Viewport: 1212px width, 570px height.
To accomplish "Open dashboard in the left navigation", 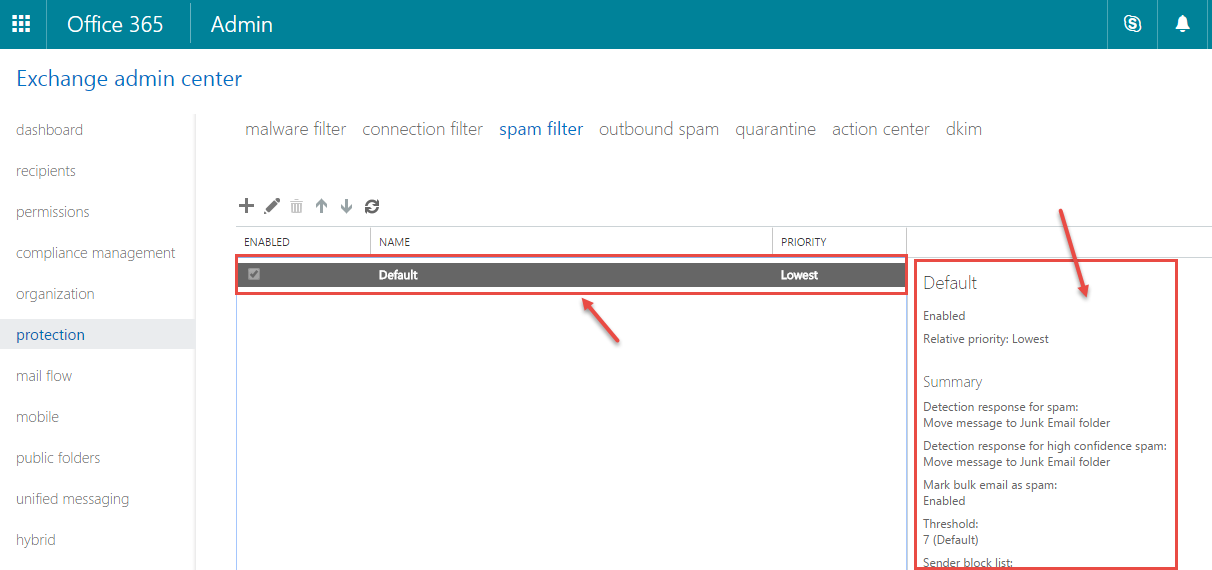I will pyautogui.click(x=49, y=130).
